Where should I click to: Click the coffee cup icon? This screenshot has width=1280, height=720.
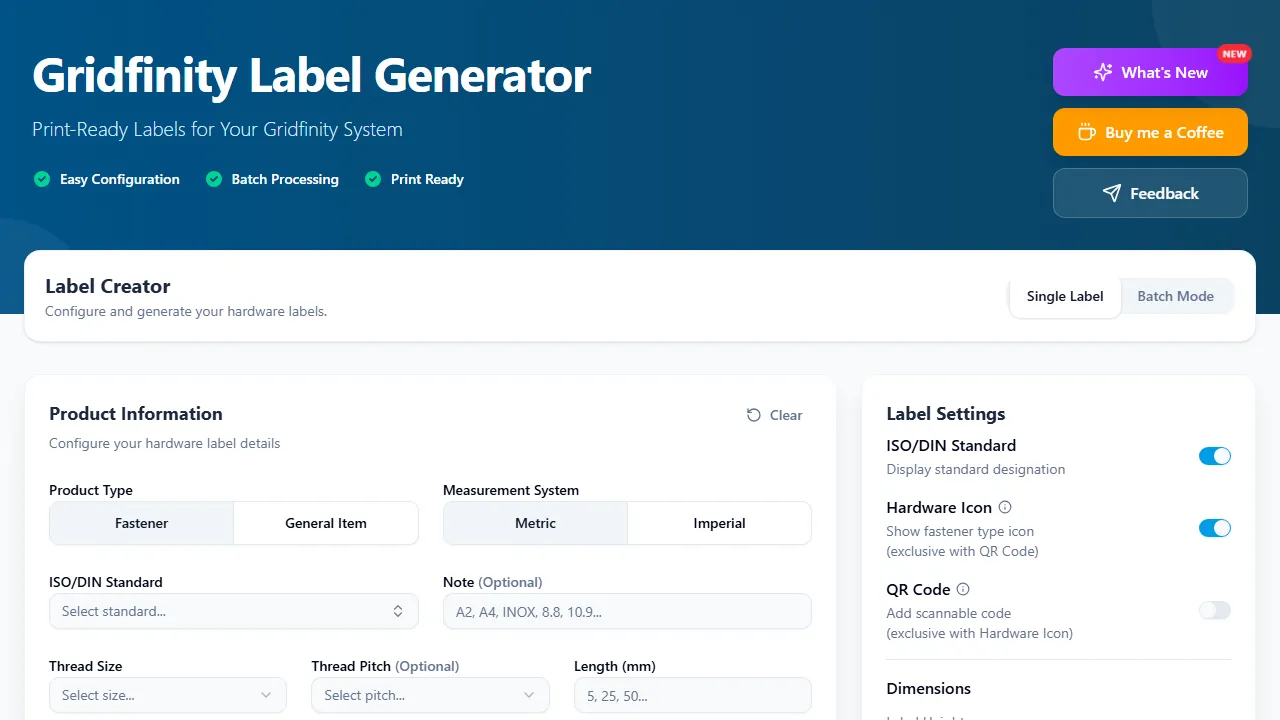coord(1085,132)
